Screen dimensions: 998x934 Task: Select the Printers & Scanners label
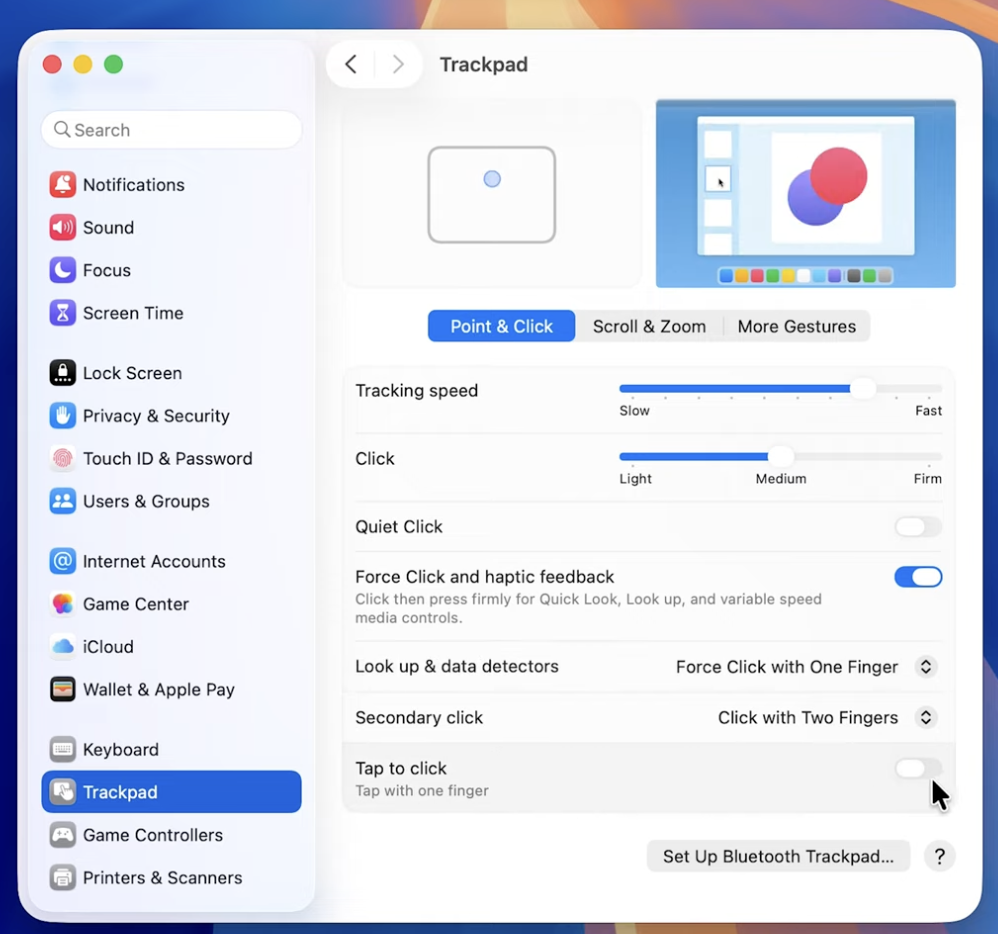[162, 877]
